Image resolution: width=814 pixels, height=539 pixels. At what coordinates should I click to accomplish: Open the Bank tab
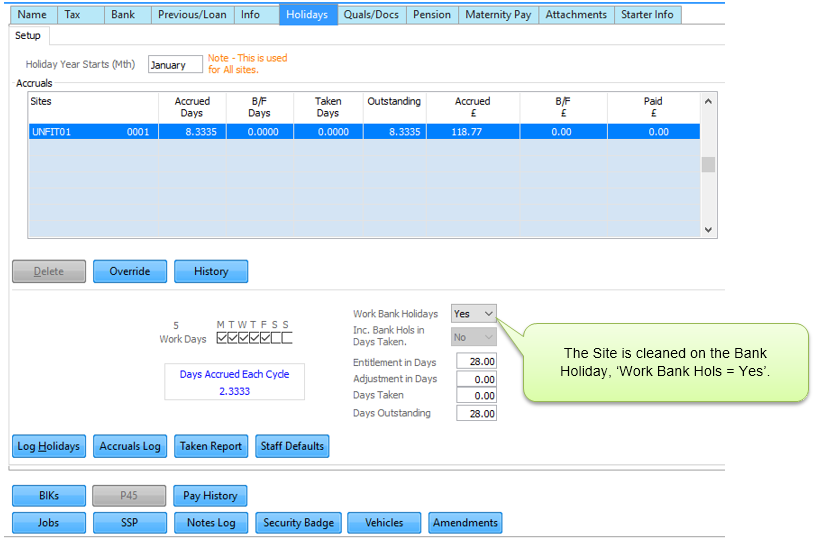pos(127,15)
